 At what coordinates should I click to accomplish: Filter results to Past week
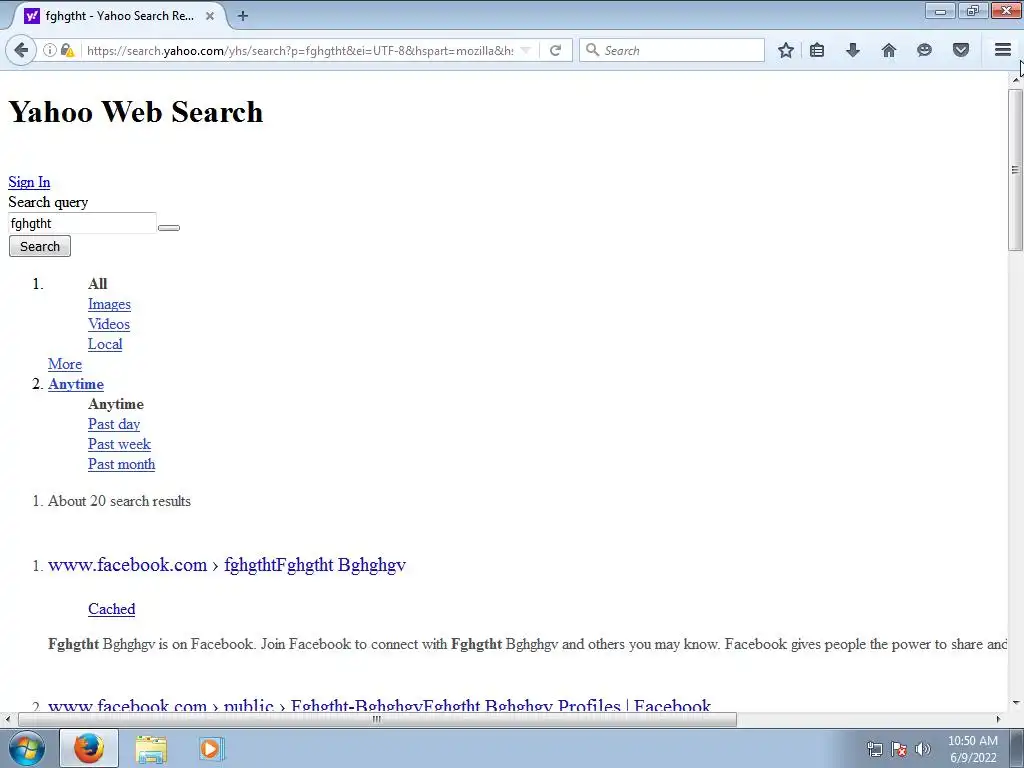click(x=120, y=444)
